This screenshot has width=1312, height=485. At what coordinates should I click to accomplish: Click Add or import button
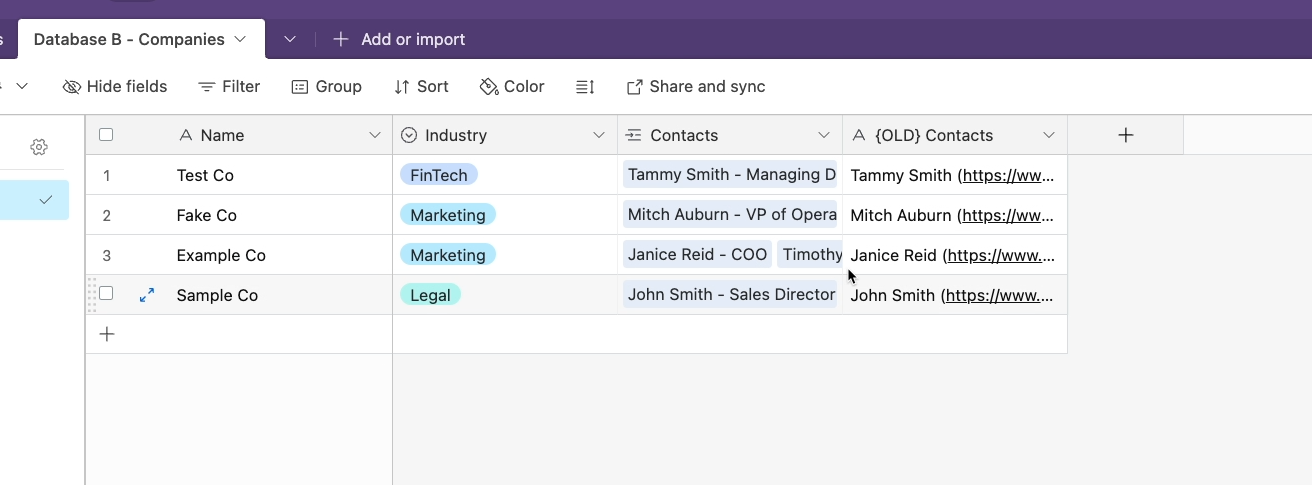coord(399,40)
